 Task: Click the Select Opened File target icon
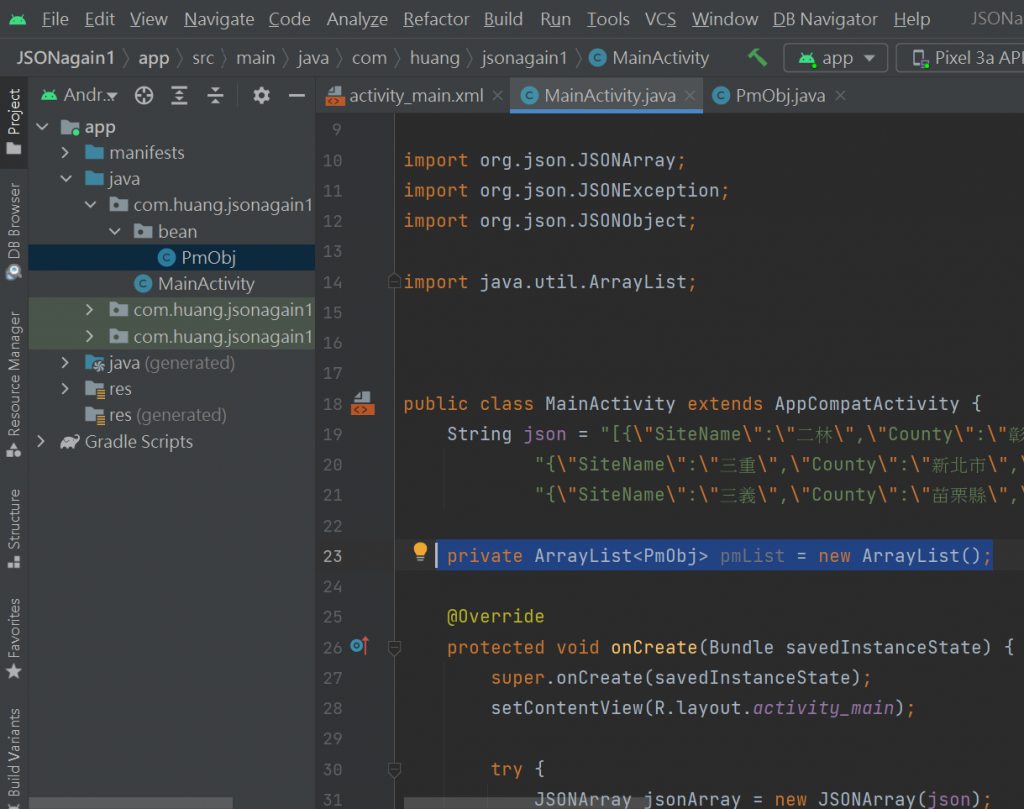[x=144, y=96]
